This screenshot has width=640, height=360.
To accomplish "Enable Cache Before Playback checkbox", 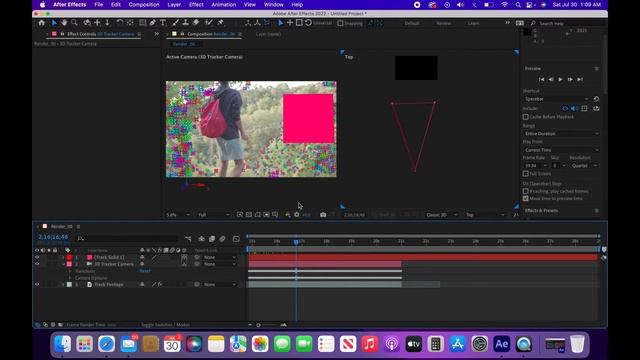I will [526, 117].
